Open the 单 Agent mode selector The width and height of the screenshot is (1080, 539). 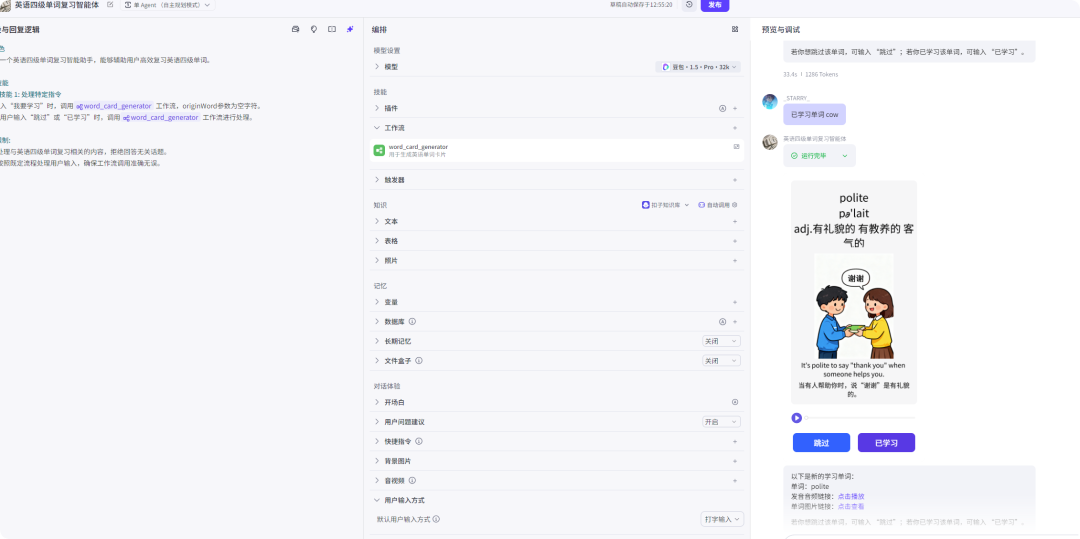point(167,5)
